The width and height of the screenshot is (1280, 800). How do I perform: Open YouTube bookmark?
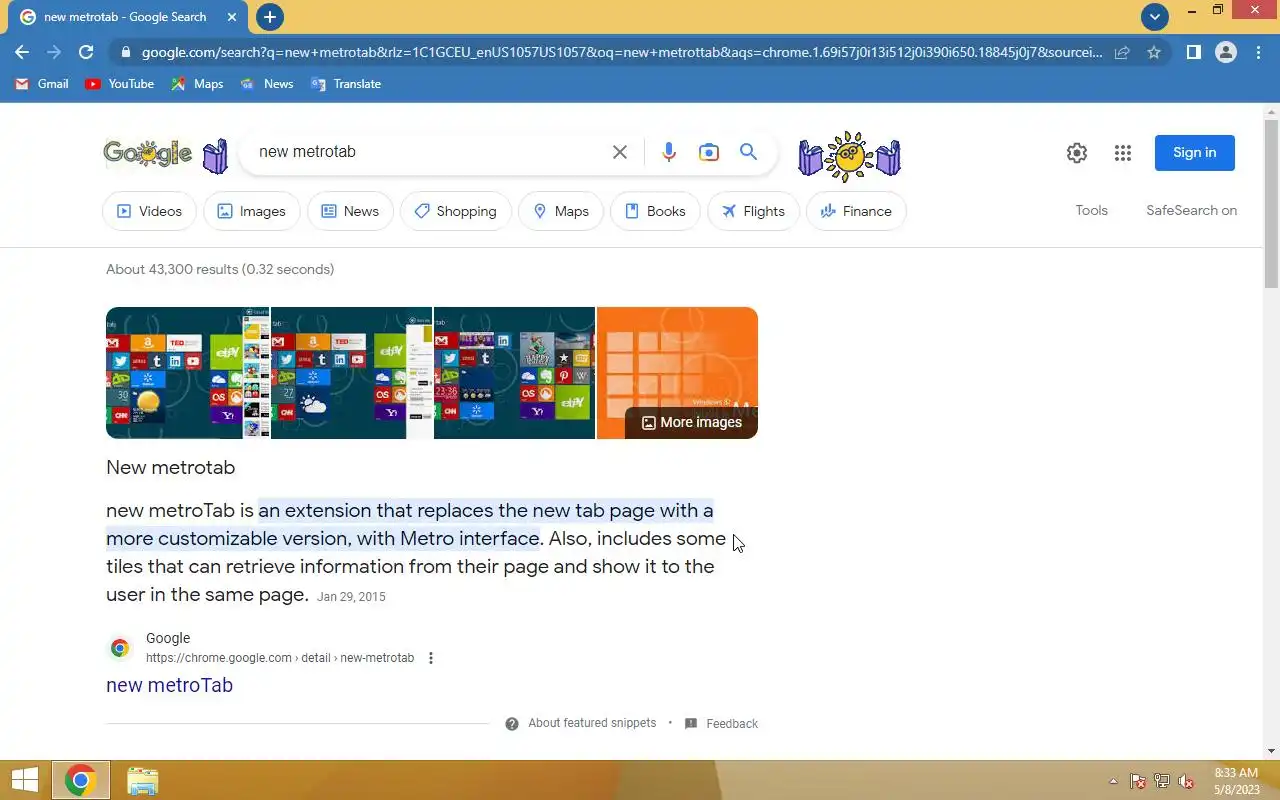point(120,84)
